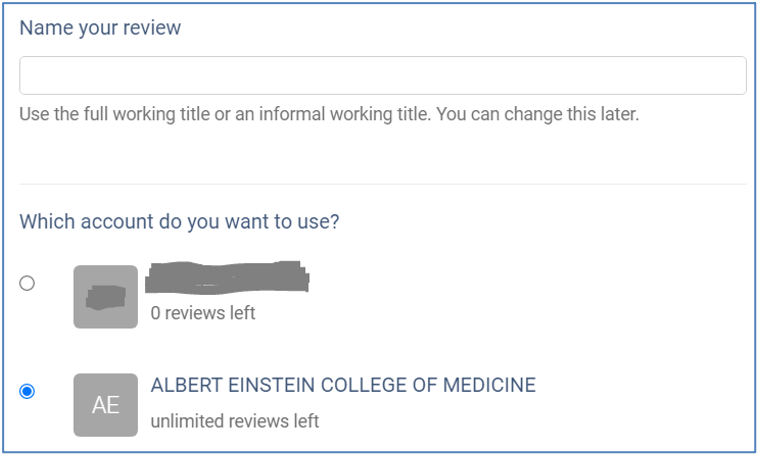Choose the first account using its radio button

tap(27, 283)
